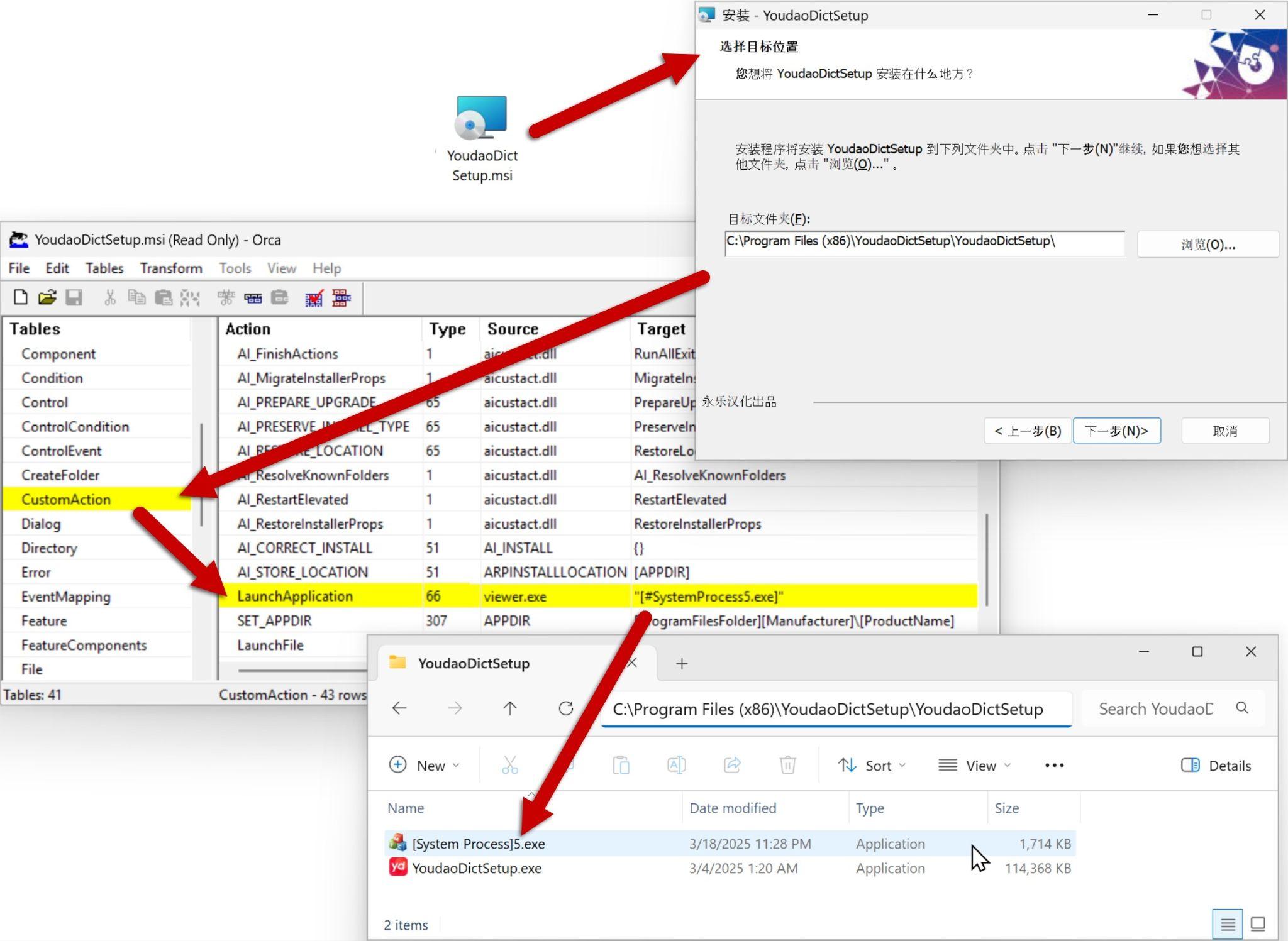Open YoudaoDictSetup.msi from the desktop
Viewport: 1288px width, 941px height.
pos(481,123)
